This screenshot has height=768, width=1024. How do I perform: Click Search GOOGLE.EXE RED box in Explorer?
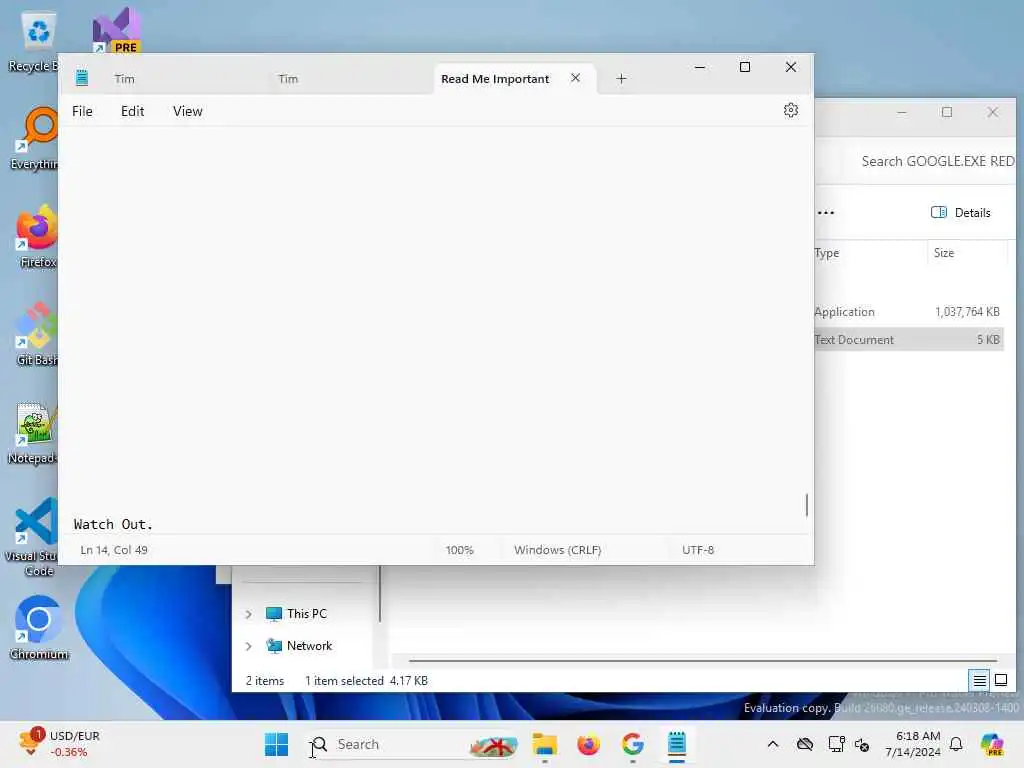tap(937, 161)
